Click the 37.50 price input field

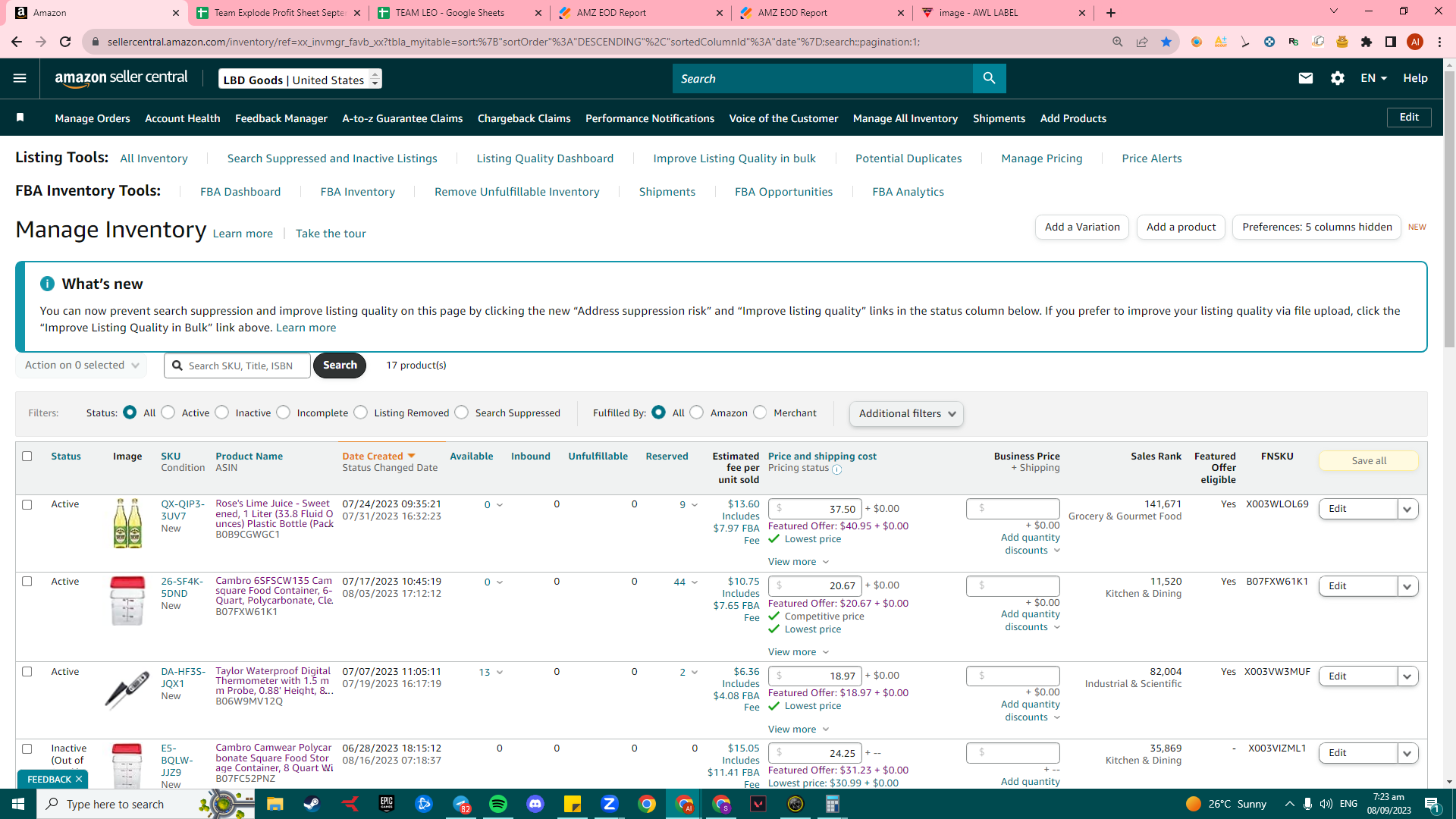pyautogui.click(x=815, y=509)
